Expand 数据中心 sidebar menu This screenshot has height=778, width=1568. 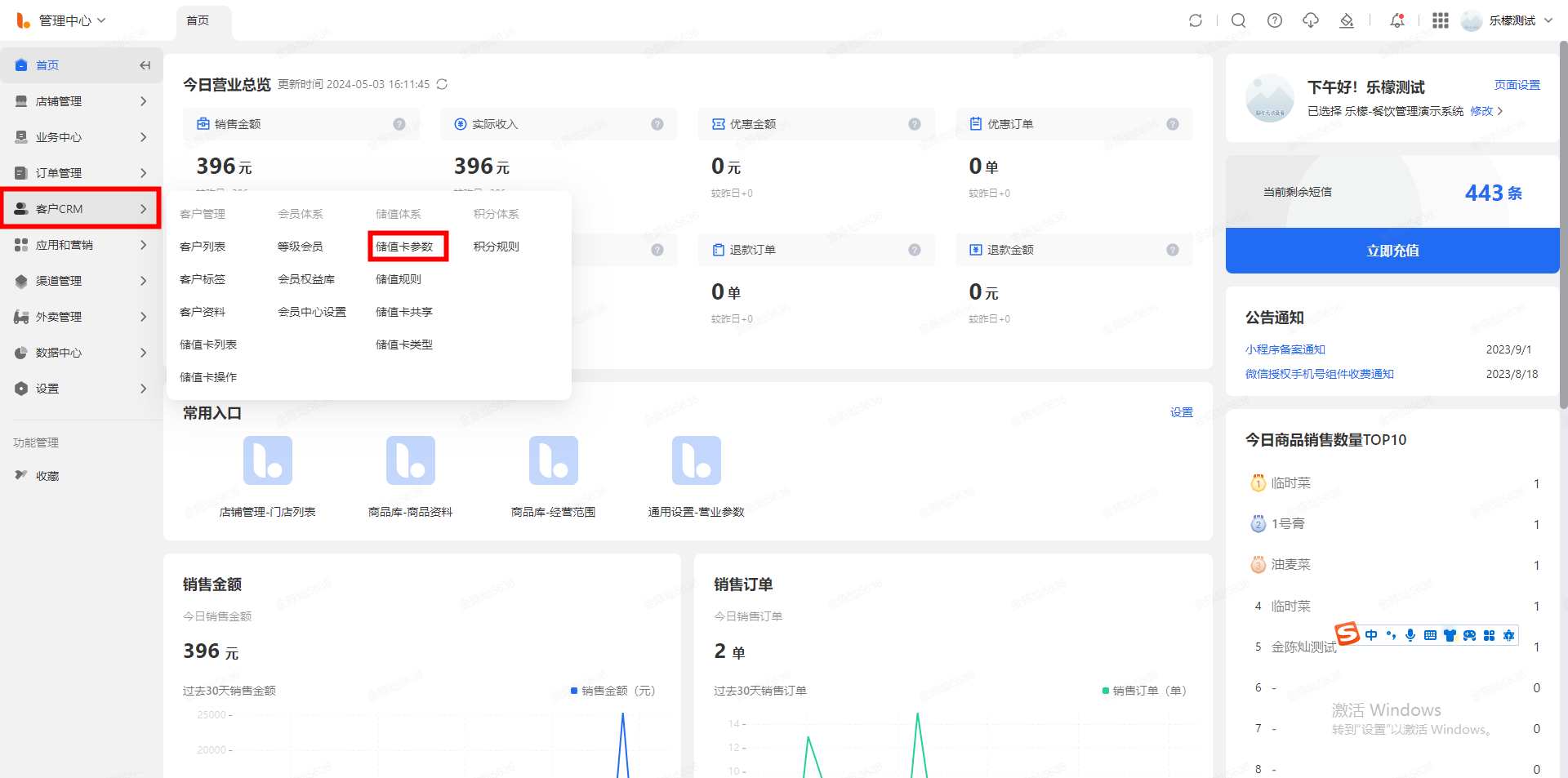82,353
